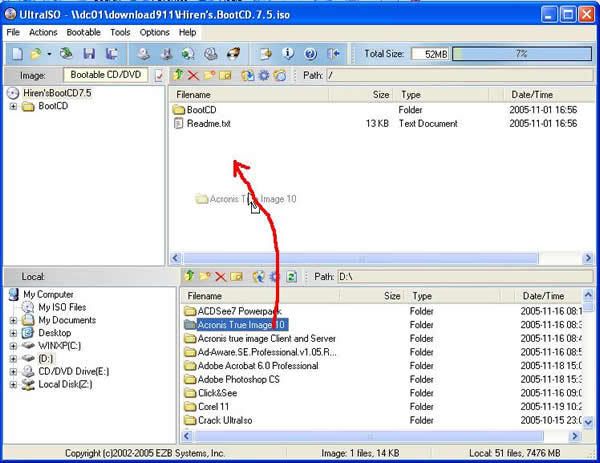This screenshot has height=463, width=600.
Task: Expand the My Documents tree node
Action: click(x=13, y=320)
